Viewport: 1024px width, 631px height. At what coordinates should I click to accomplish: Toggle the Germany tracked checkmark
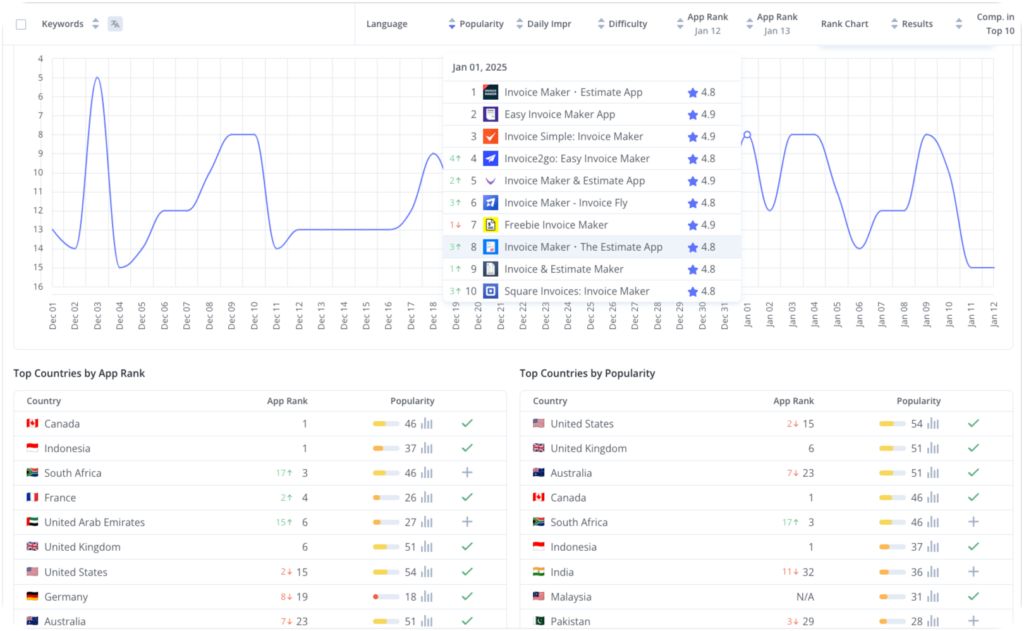[x=467, y=596]
